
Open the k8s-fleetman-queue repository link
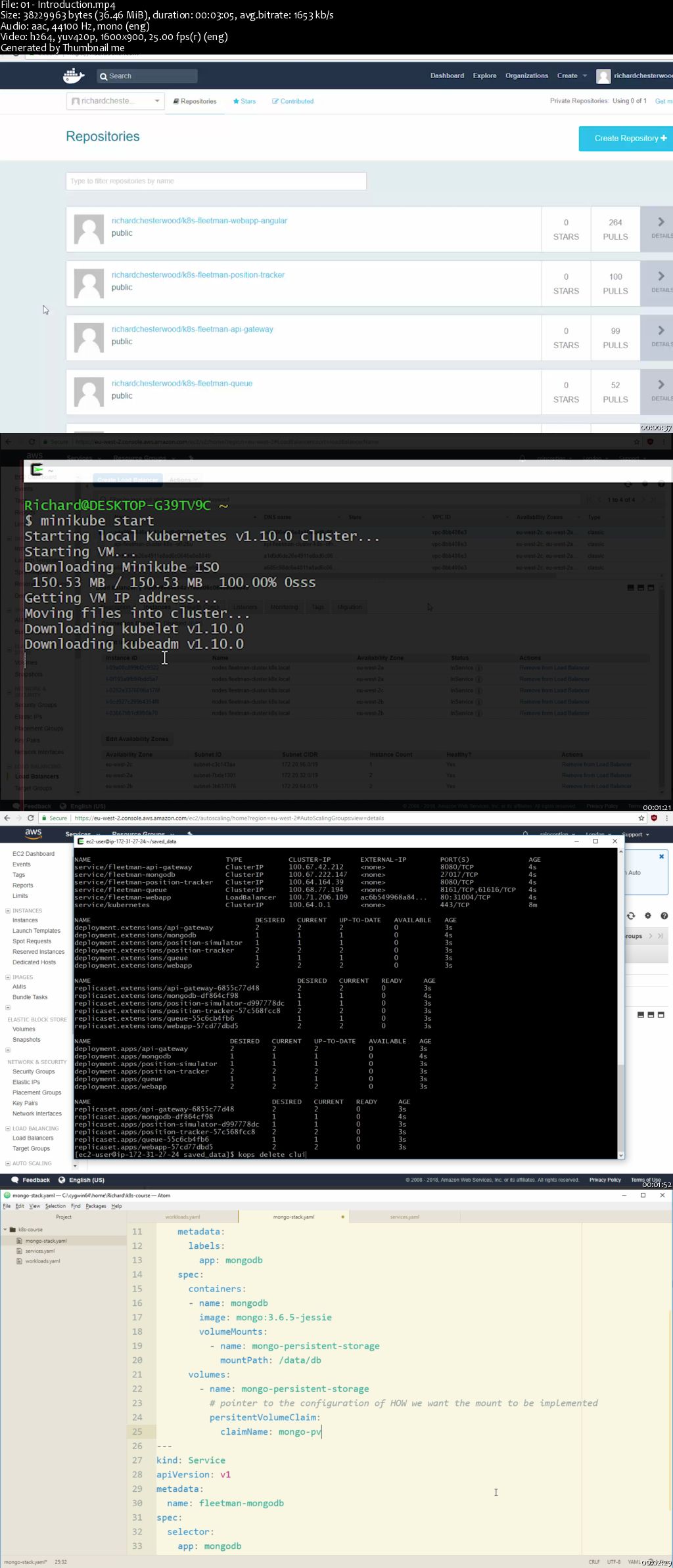point(181,384)
